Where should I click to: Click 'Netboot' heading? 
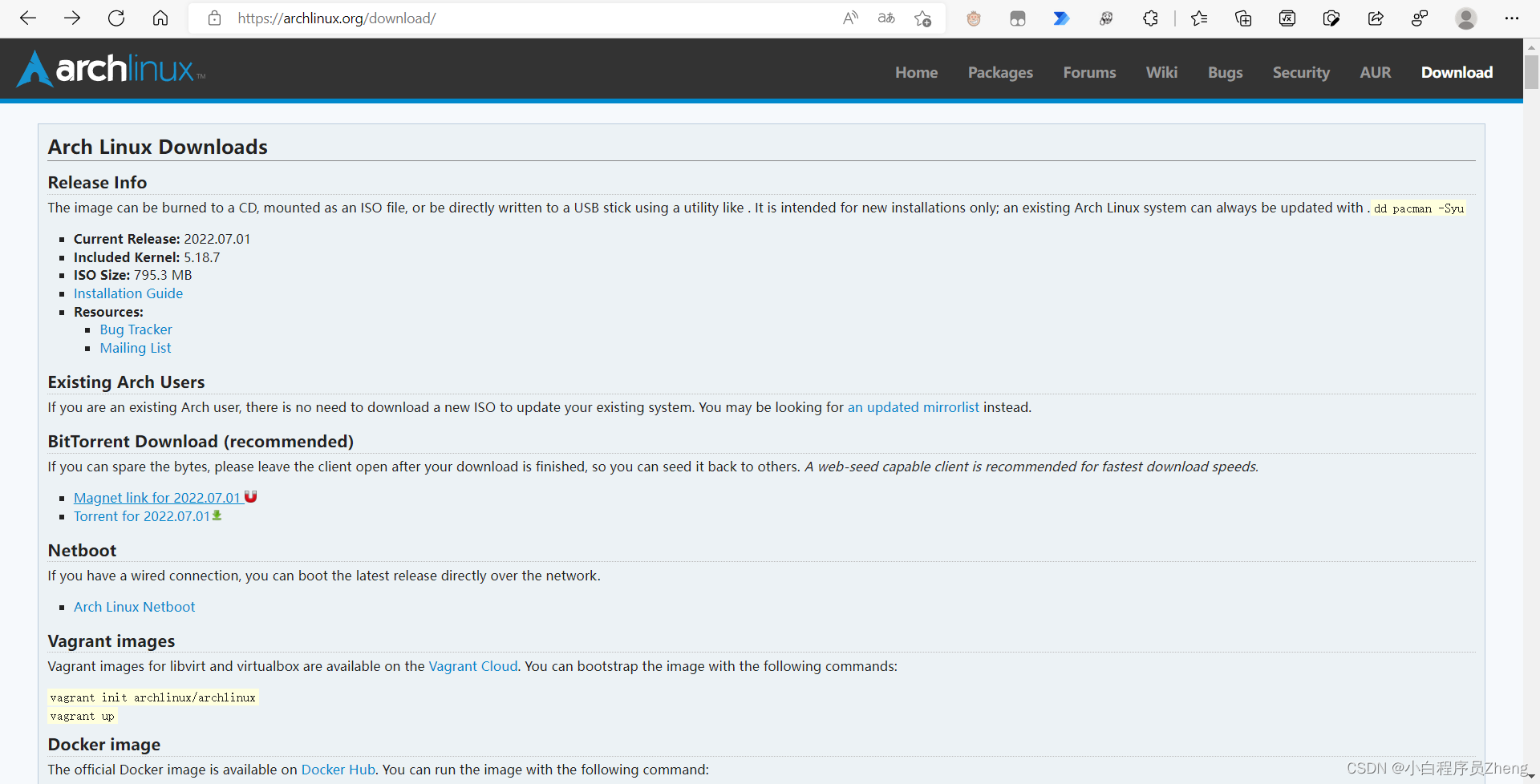pos(82,551)
